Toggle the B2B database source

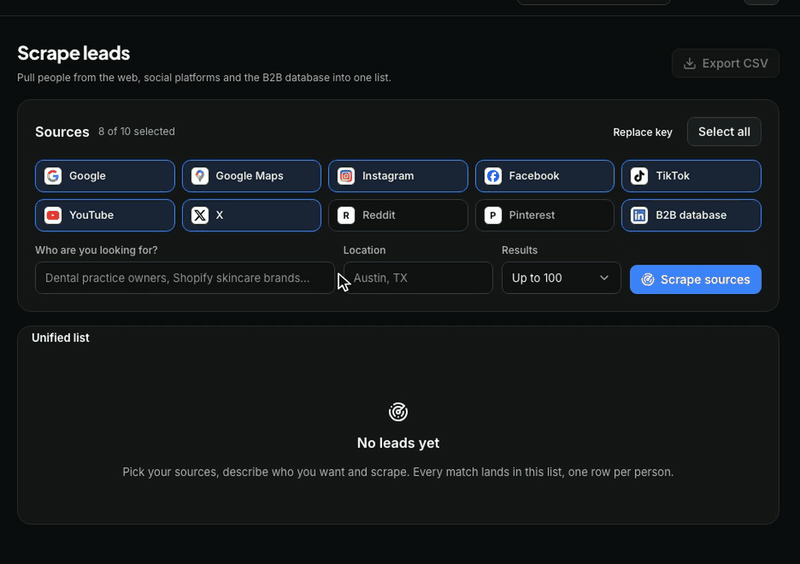[x=691, y=215]
